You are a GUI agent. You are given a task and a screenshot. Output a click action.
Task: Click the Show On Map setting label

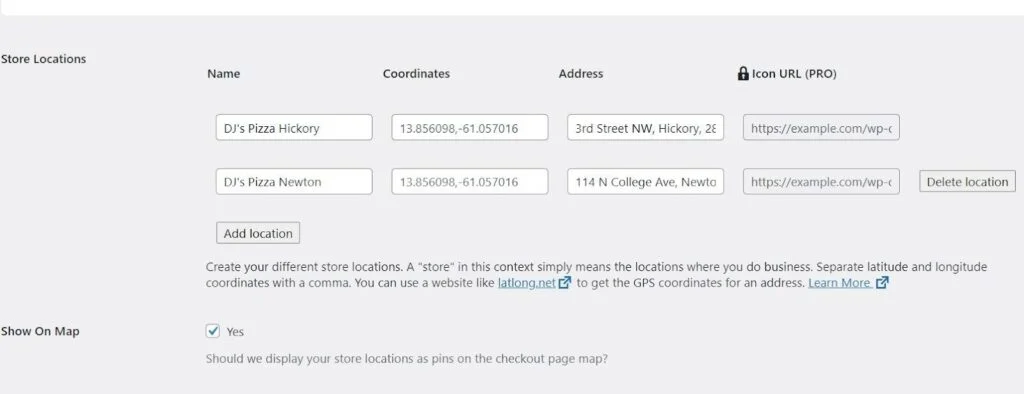pyautogui.click(x=40, y=331)
